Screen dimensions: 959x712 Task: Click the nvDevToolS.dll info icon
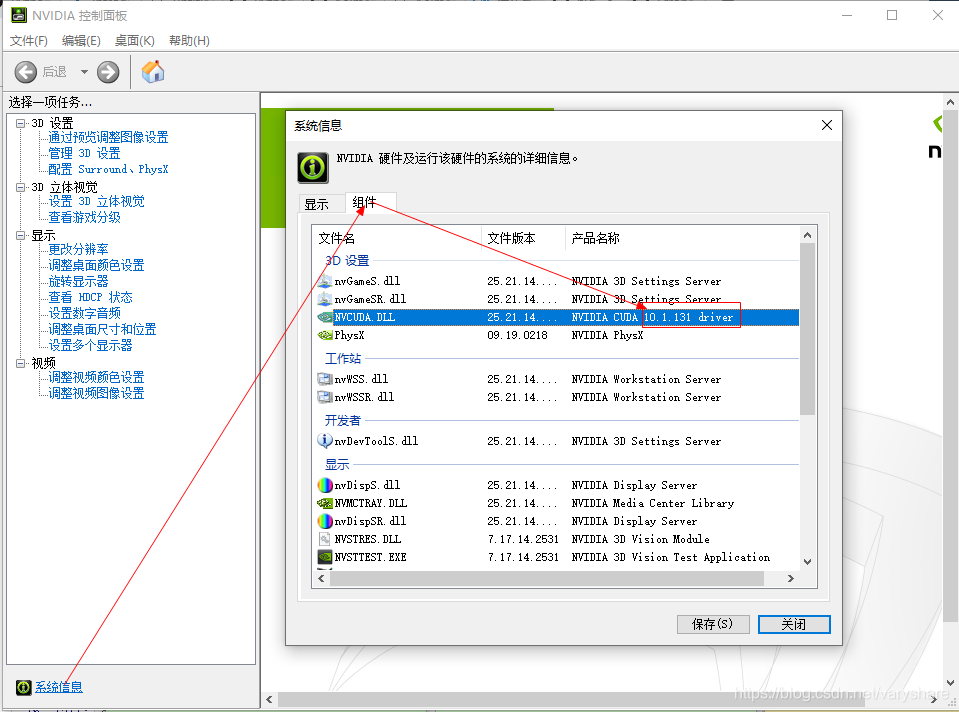pos(325,440)
